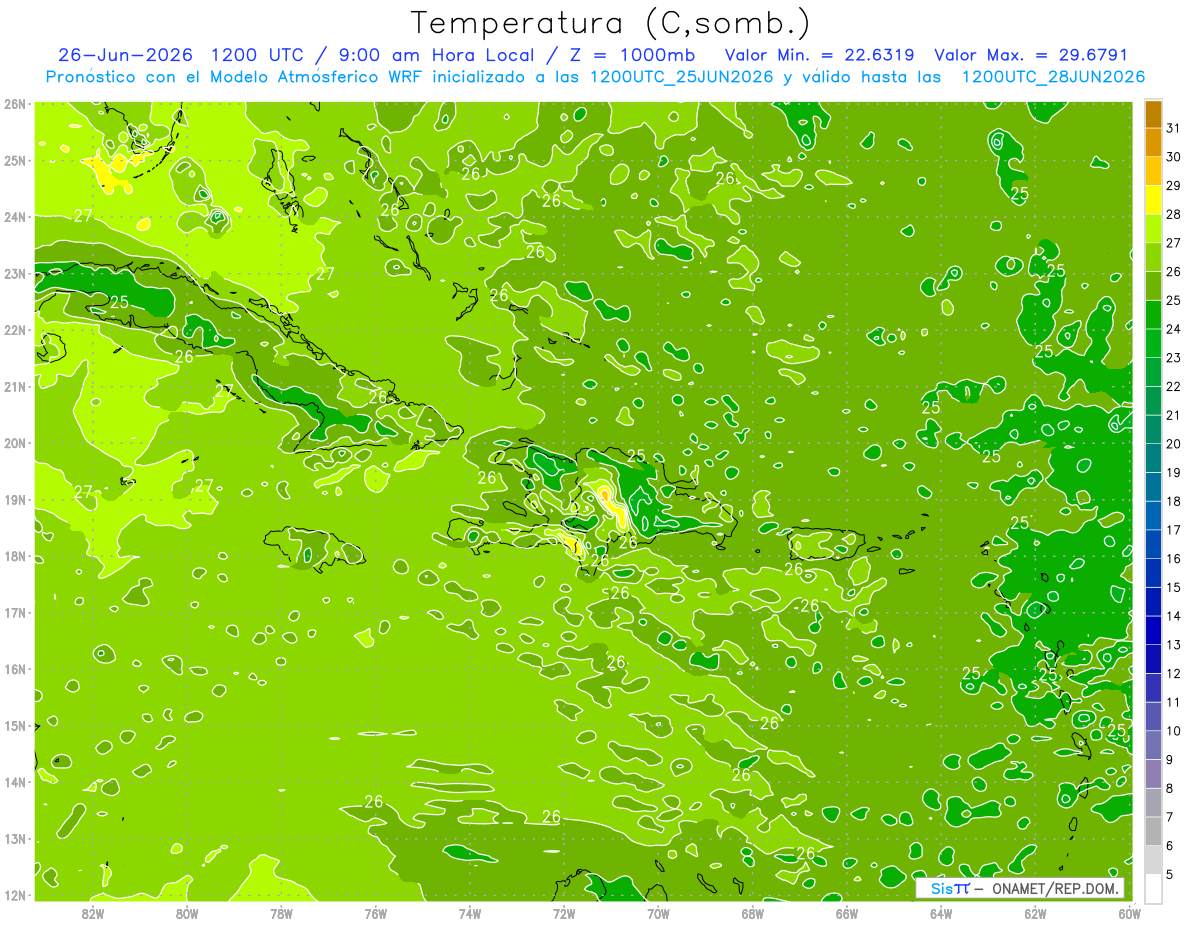Click the "15N" latitude axis label
The width and height of the screenshot is (1200, 927).
[x=15, y=726]
